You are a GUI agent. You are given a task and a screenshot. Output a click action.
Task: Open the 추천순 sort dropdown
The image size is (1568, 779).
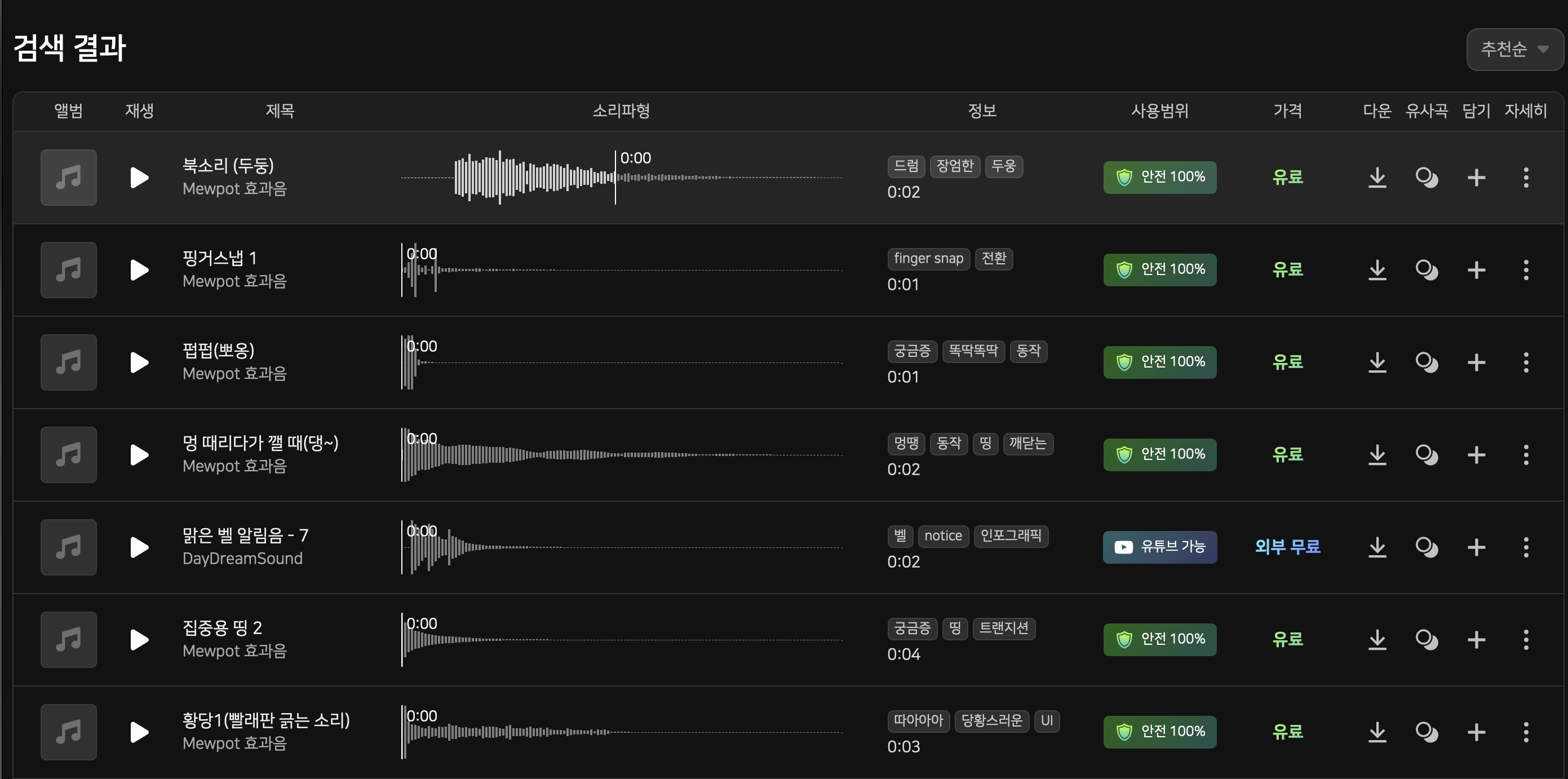click(1514, 49)
